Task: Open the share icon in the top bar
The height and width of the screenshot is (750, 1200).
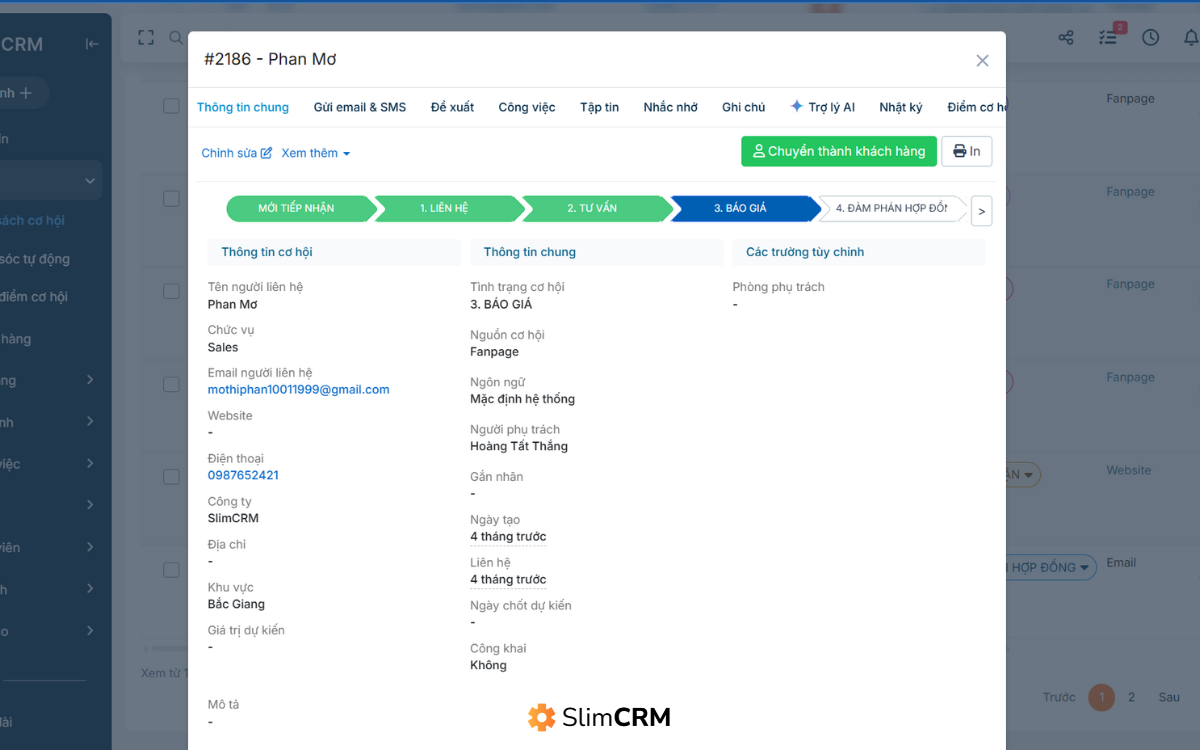Action: point(1066,37)
